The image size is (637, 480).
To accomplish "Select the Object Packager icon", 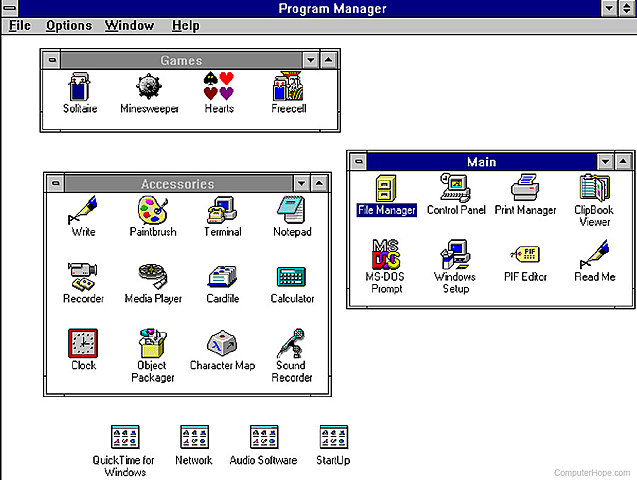I will click(152, 343).
